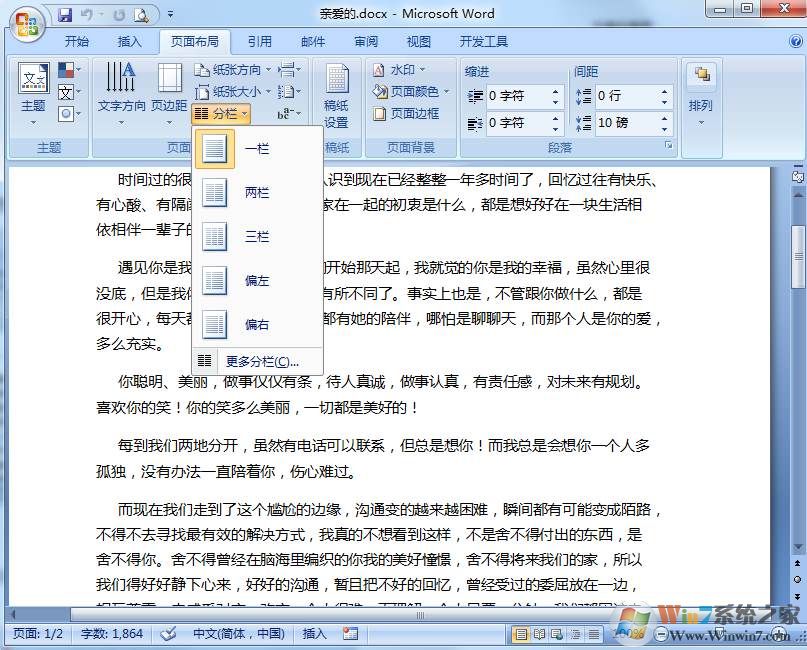Toggle 插入 insert mode in status bar

click(314, 634)
